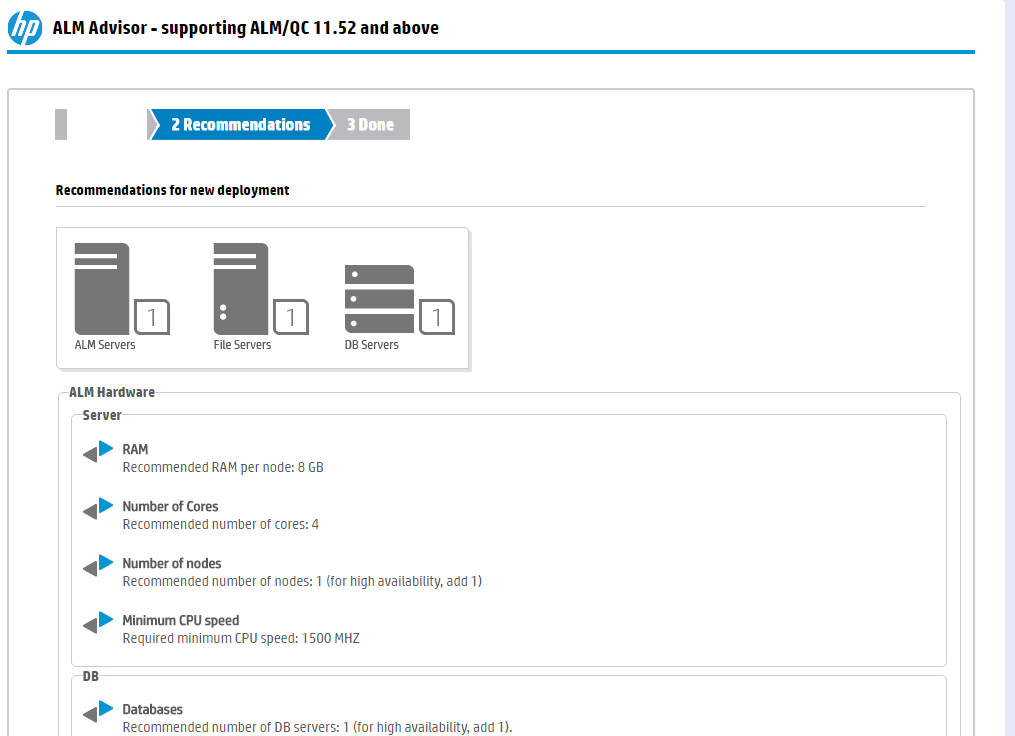Click 'Recommended number of cores: 4'
The height and width of the screenshot is (736, 1015).
pos(221,524)
